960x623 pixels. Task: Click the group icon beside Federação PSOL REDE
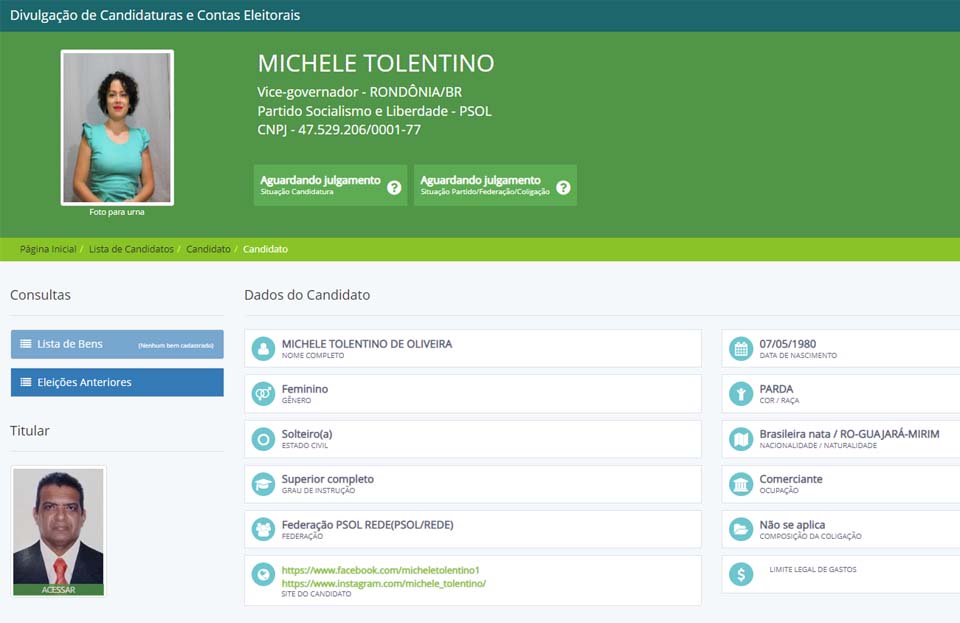(x=263, y=530)
